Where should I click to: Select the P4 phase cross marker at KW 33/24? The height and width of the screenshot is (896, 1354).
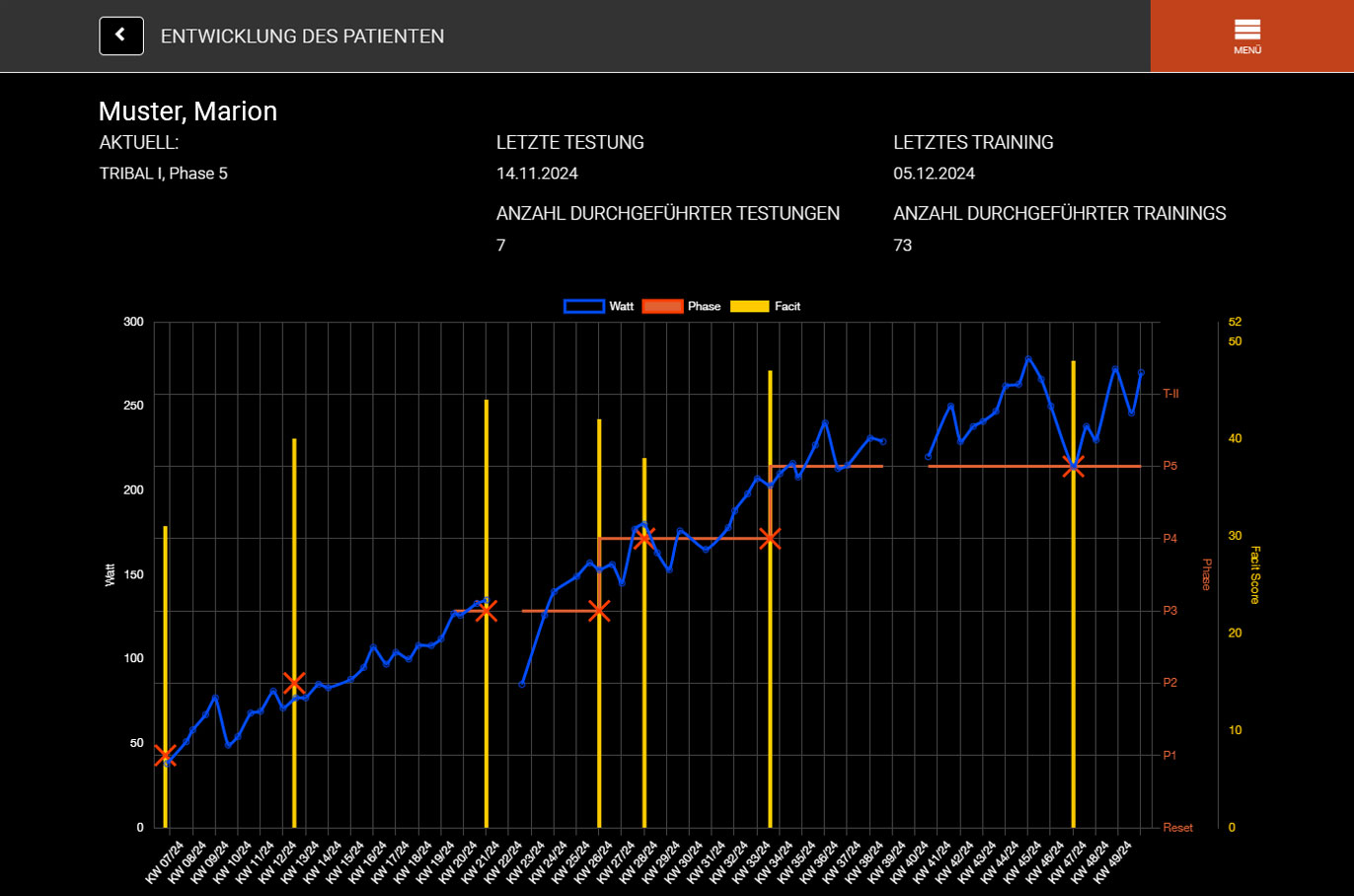click(x=770, y=538)
